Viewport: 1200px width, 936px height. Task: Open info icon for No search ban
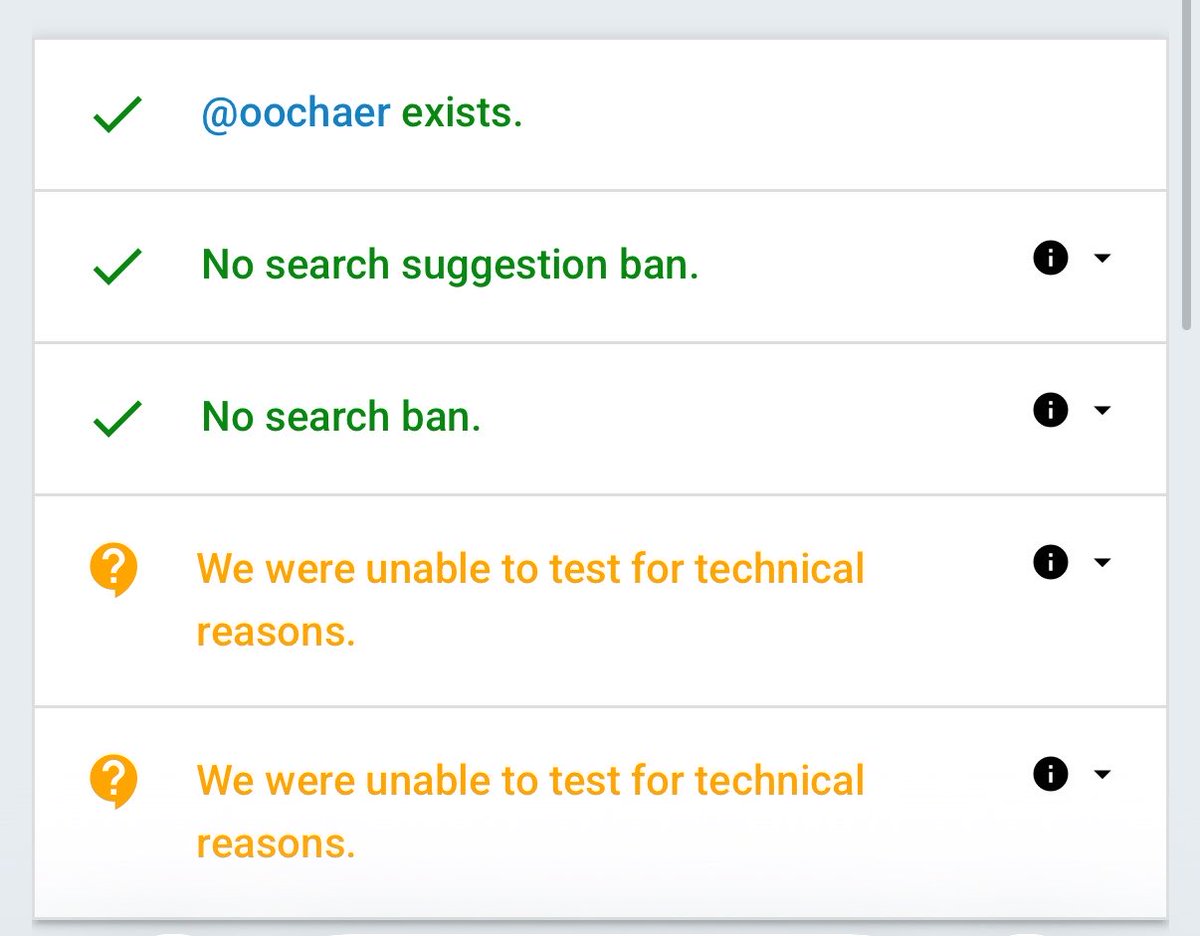pyautogui.click(x=1050, y=411)
